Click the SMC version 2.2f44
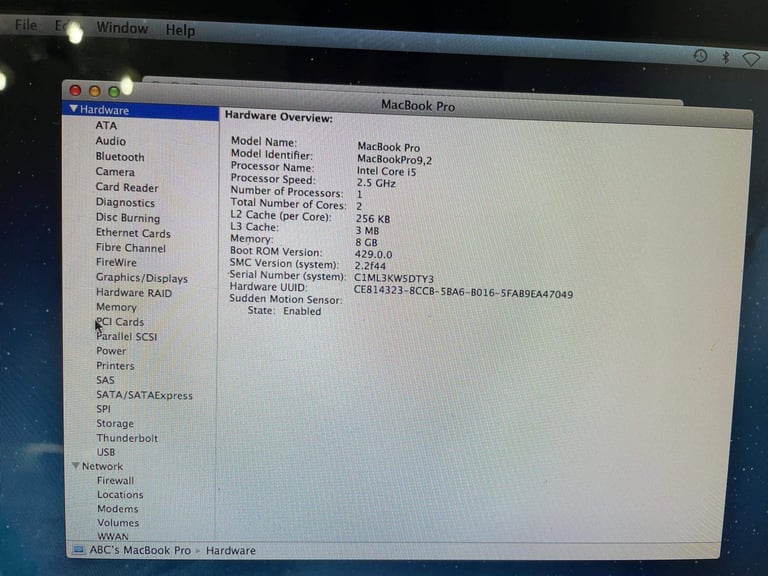 click(x=370, y=266)
